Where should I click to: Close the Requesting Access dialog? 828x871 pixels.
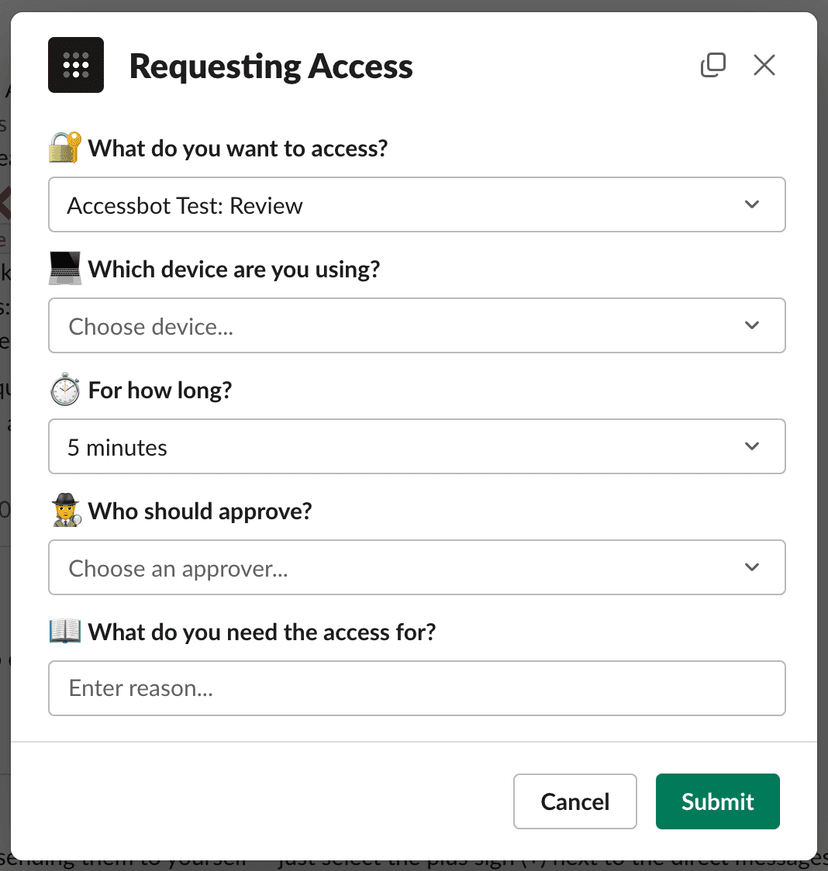click(764, 64)
